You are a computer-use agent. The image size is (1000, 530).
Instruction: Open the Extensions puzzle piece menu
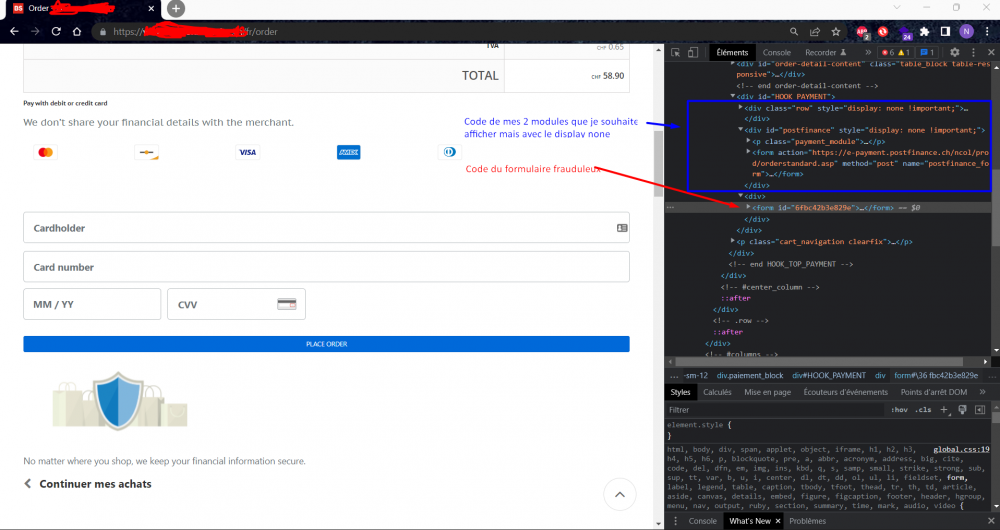[925, 31]
